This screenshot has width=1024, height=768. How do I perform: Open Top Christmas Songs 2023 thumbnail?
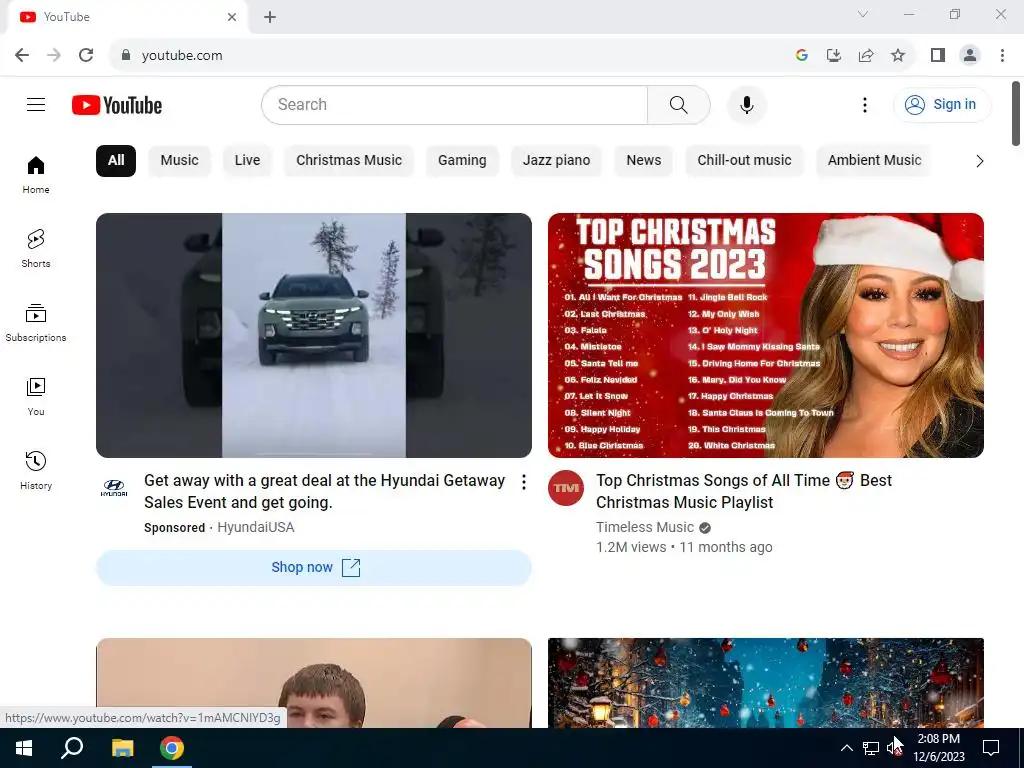[x=765, y=335]
